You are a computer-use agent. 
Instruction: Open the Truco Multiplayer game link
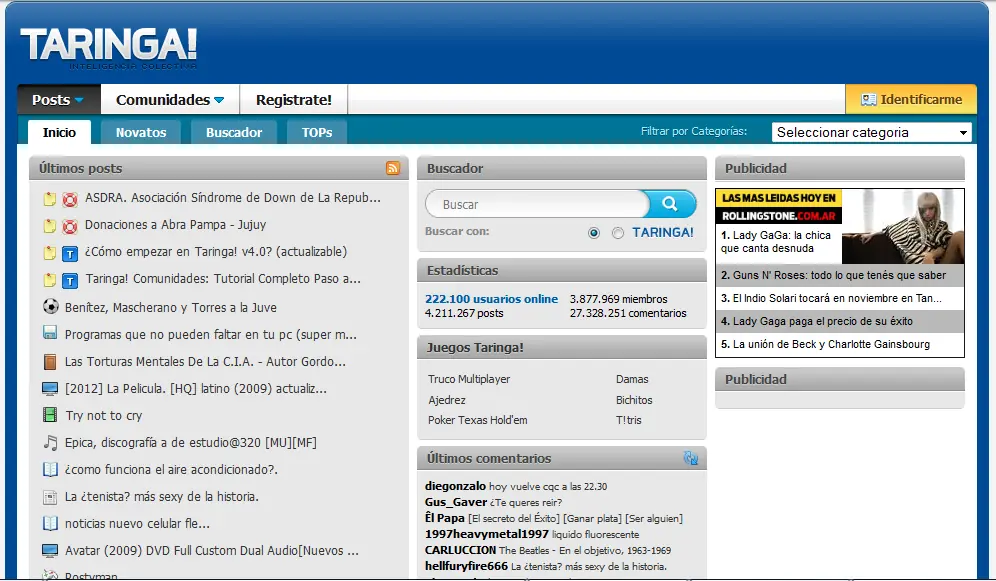click(x=469, y=379)
